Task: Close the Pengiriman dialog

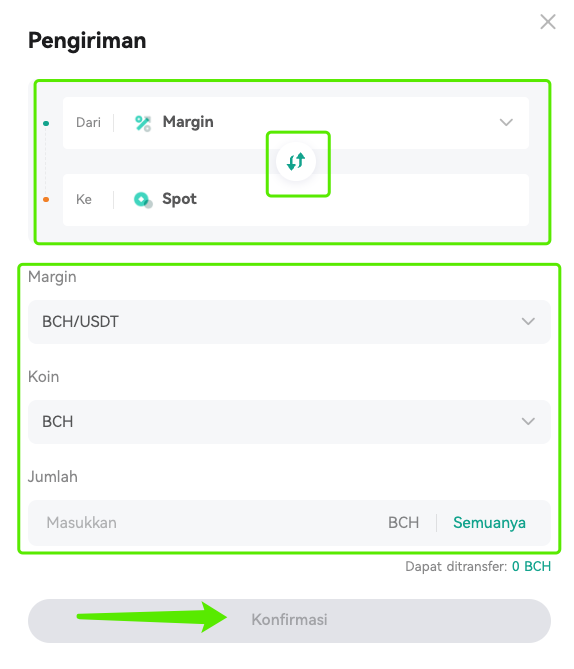Action: pyautogui.click(x=548, y=22)
